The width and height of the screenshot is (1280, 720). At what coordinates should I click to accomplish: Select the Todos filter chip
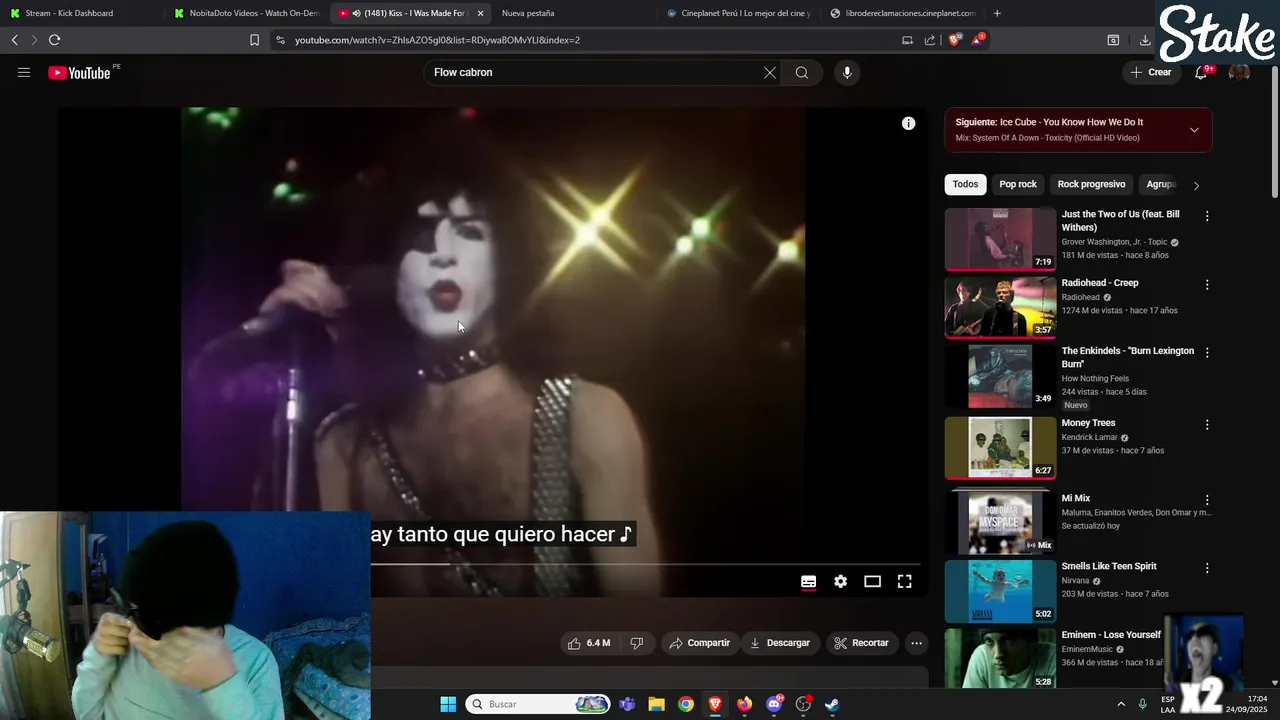point(965,184)
